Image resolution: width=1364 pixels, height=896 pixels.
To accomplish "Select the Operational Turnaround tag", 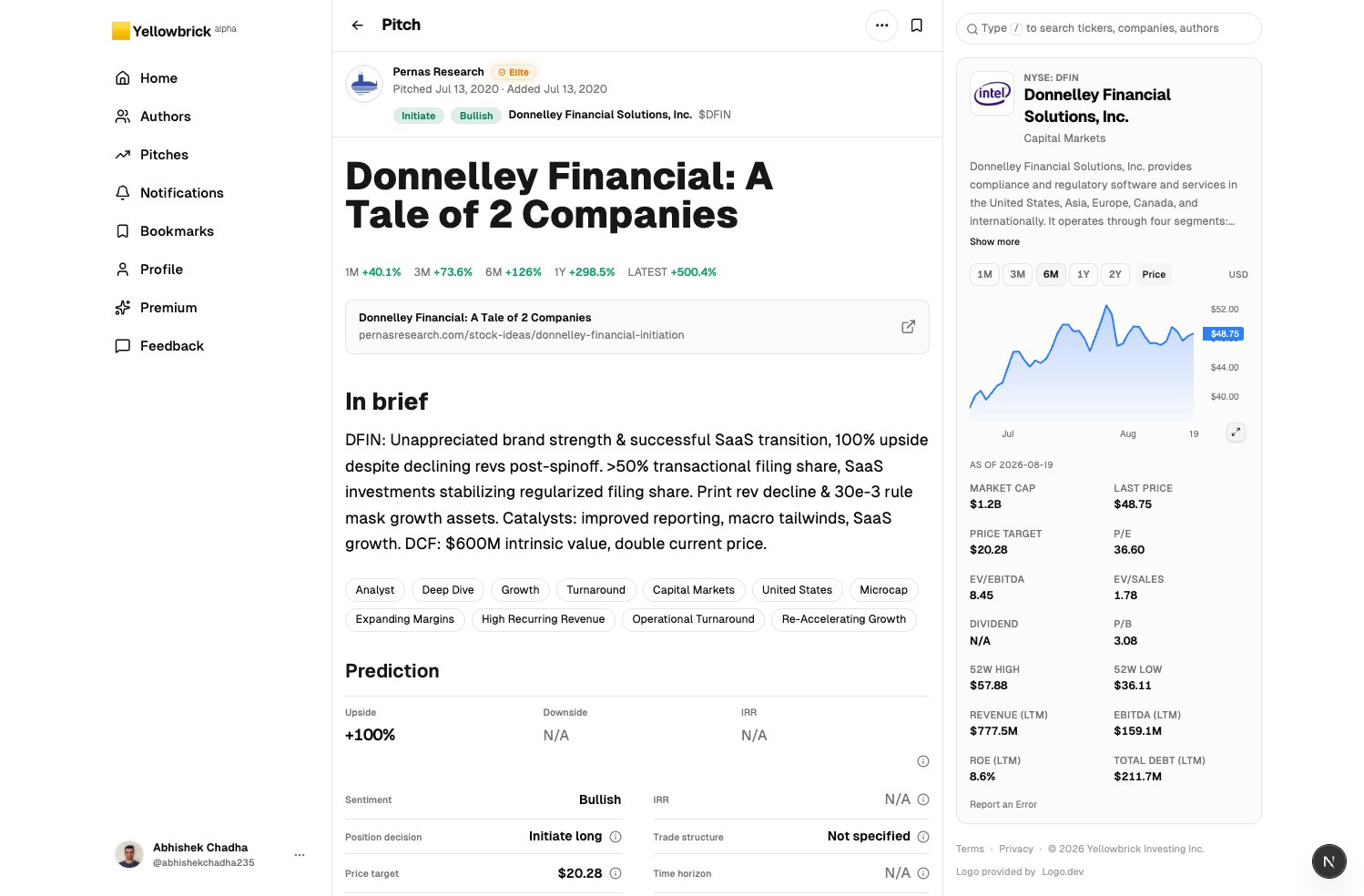I will pyautogui.click(x=694, y=619).
